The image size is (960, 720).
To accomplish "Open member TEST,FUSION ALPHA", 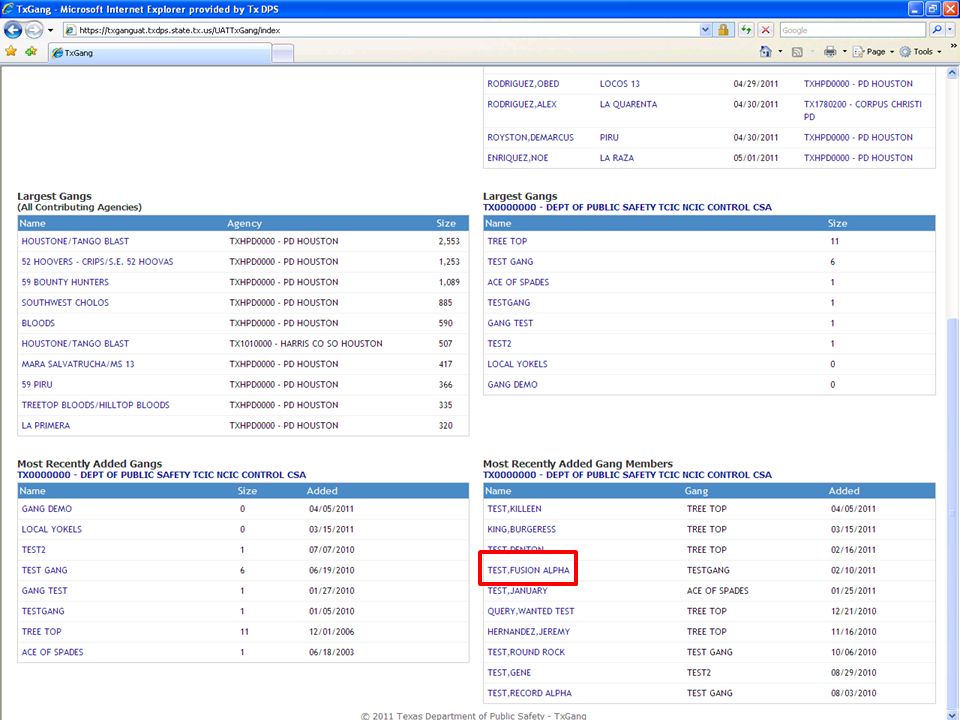I will [528, 570].
